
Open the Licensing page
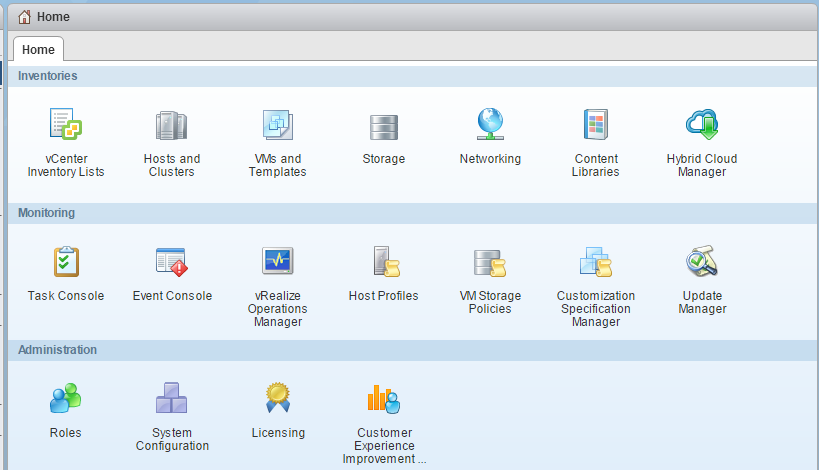(x=278, y=399)
